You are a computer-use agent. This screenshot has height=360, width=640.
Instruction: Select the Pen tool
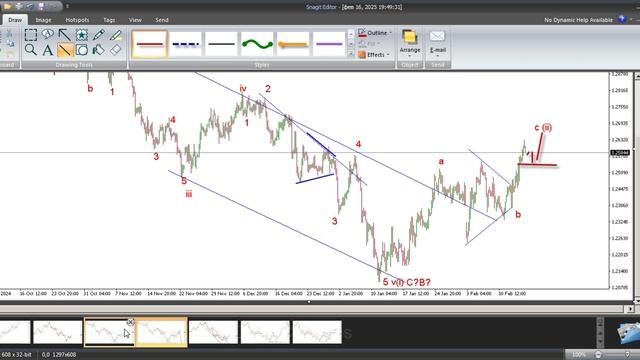point(99,35)
